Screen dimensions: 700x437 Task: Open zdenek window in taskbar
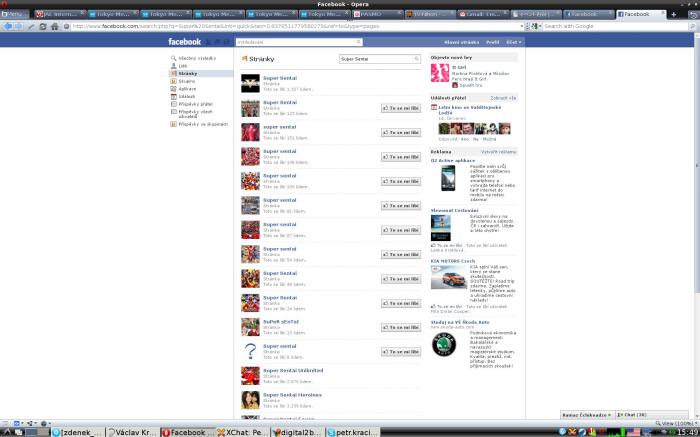click(77, 432)
